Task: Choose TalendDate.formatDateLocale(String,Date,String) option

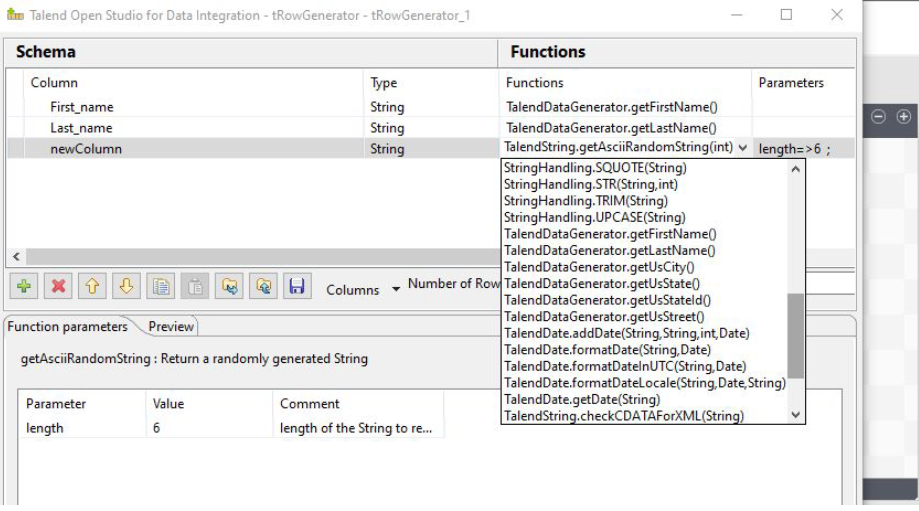Action: [645, 383]
